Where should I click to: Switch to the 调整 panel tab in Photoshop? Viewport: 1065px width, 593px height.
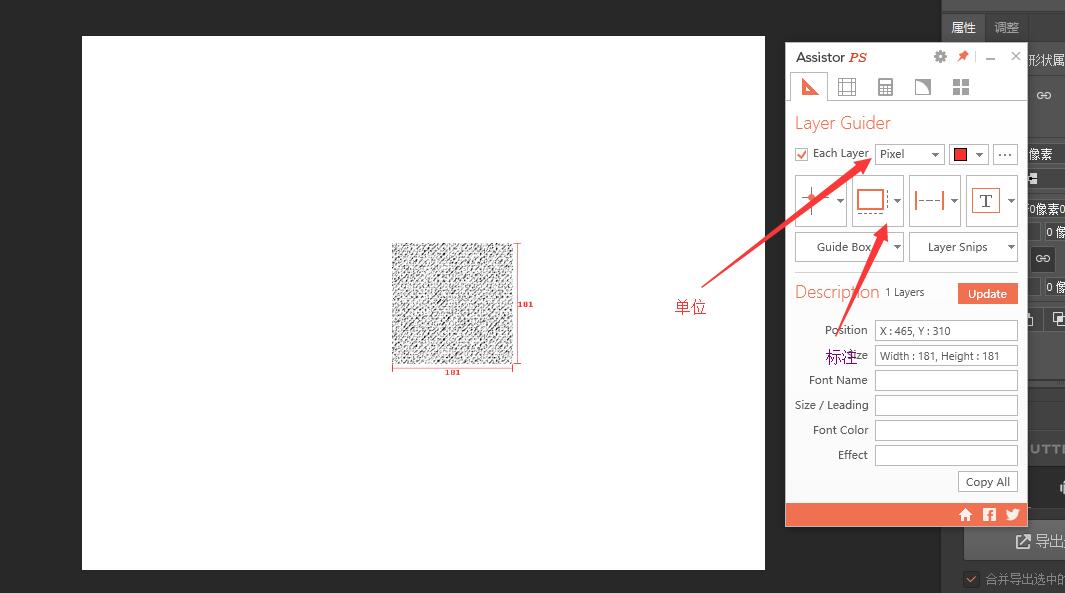pos(1007,28)
